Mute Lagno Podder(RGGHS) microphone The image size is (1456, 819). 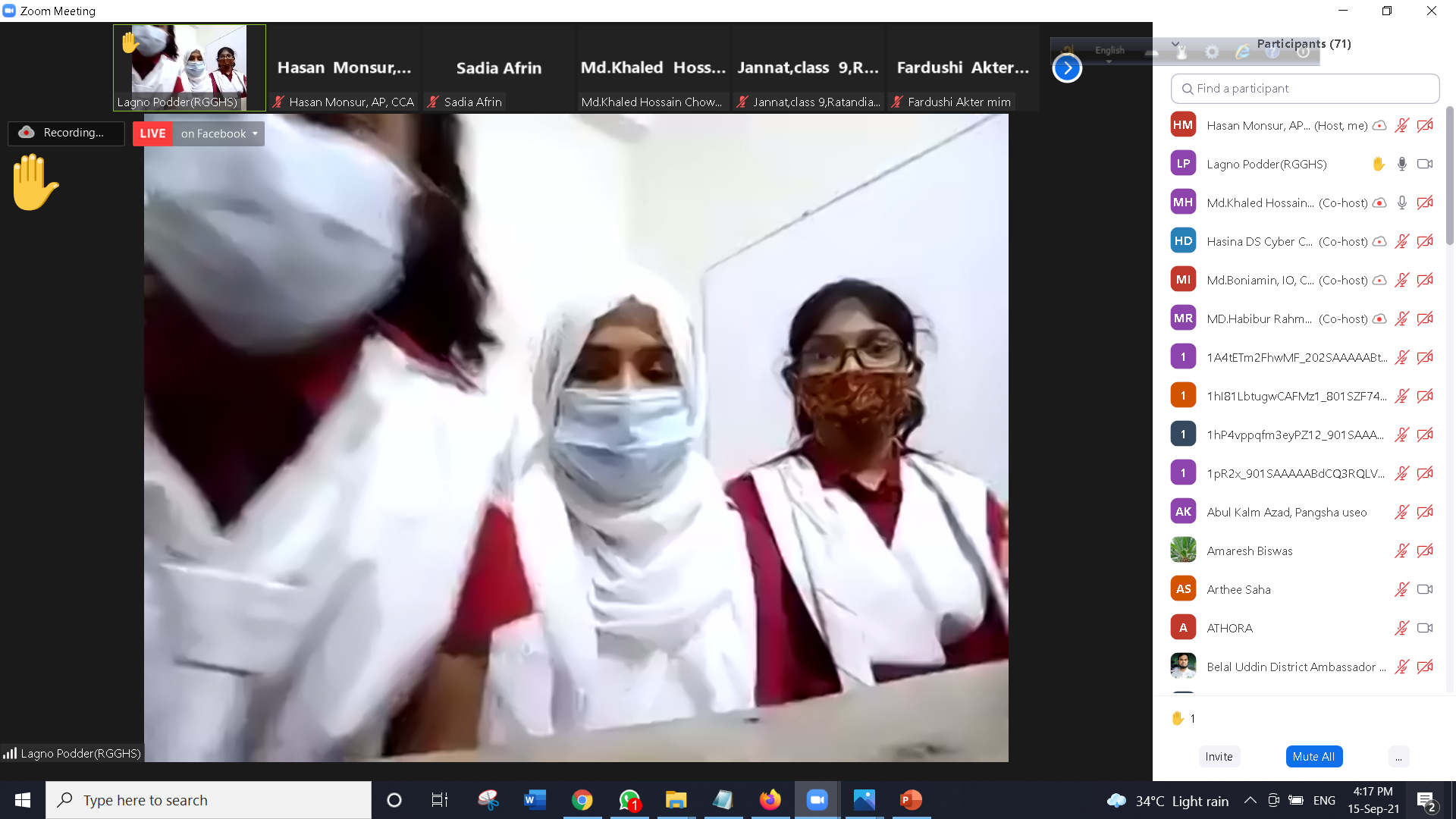coord(1401,165)
